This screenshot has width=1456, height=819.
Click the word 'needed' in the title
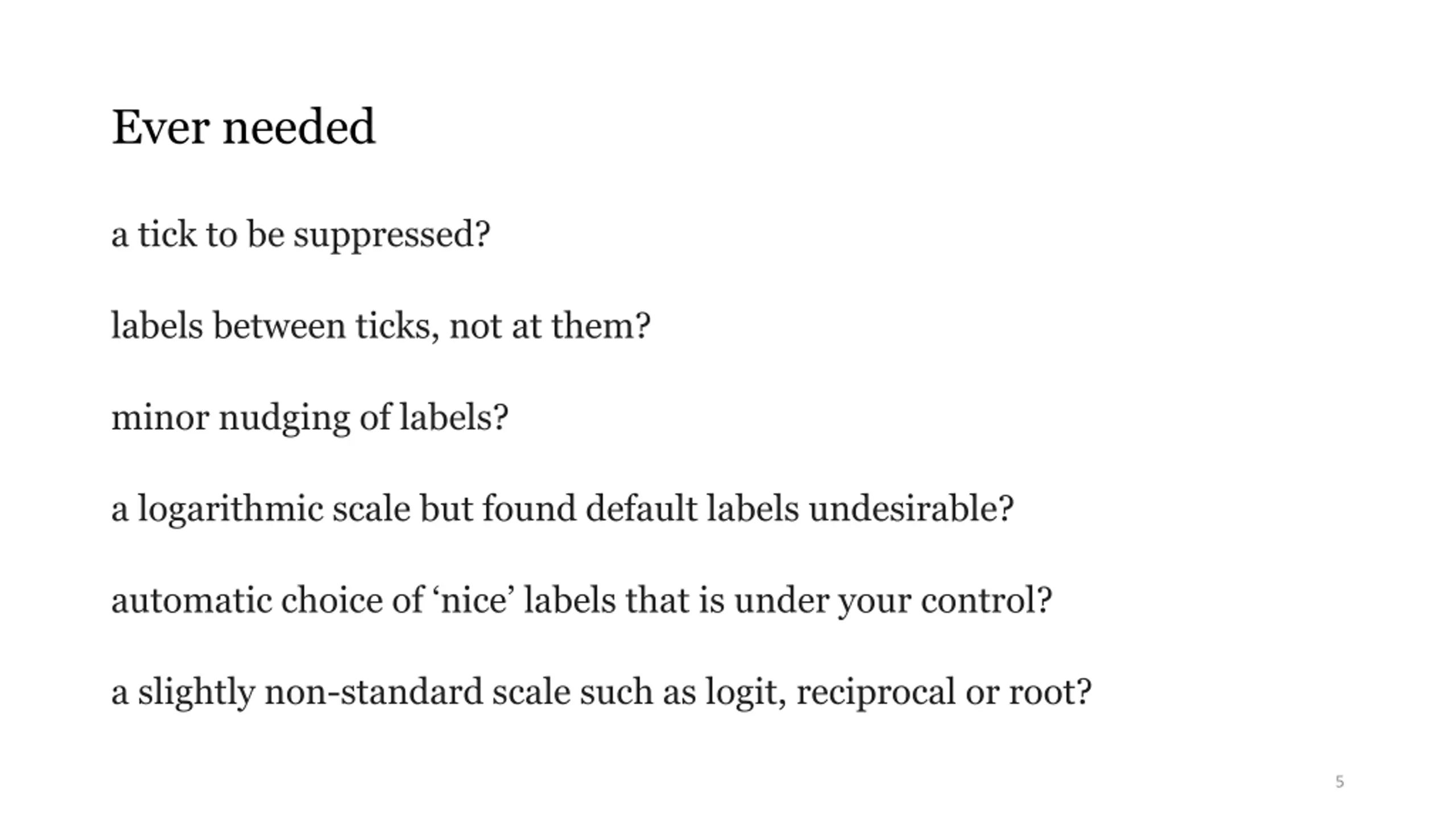point(299,127)
